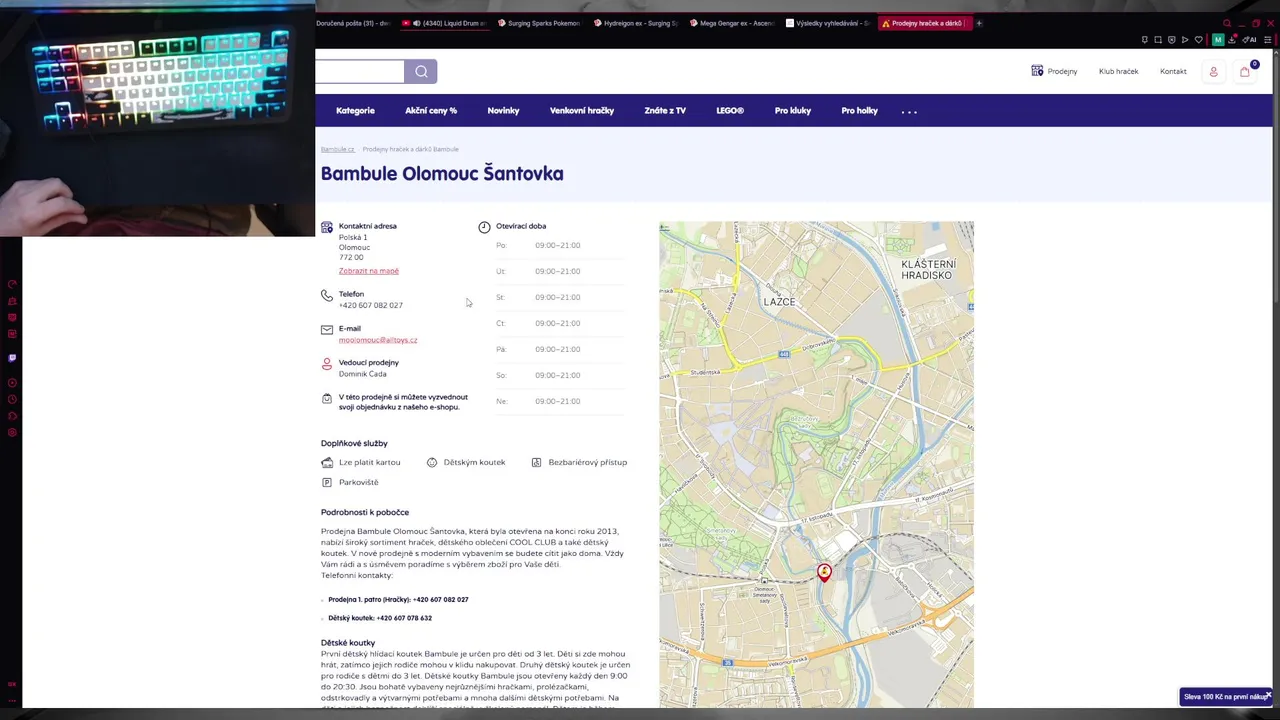Click the snapshot capture icon in browser toolbar

click(1158, 40)
